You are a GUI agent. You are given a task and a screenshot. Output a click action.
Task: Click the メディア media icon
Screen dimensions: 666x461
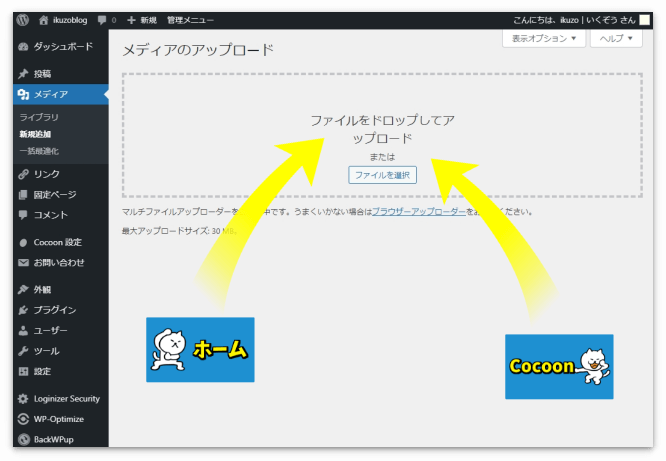point(23,94)
